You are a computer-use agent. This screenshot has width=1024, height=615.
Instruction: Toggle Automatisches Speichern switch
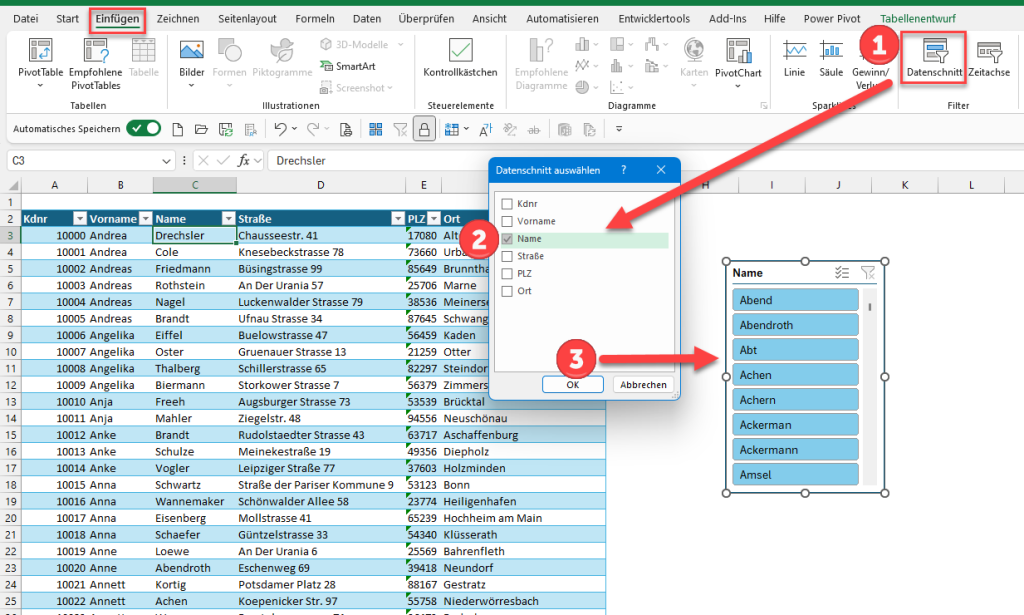[x=144, y=128]
